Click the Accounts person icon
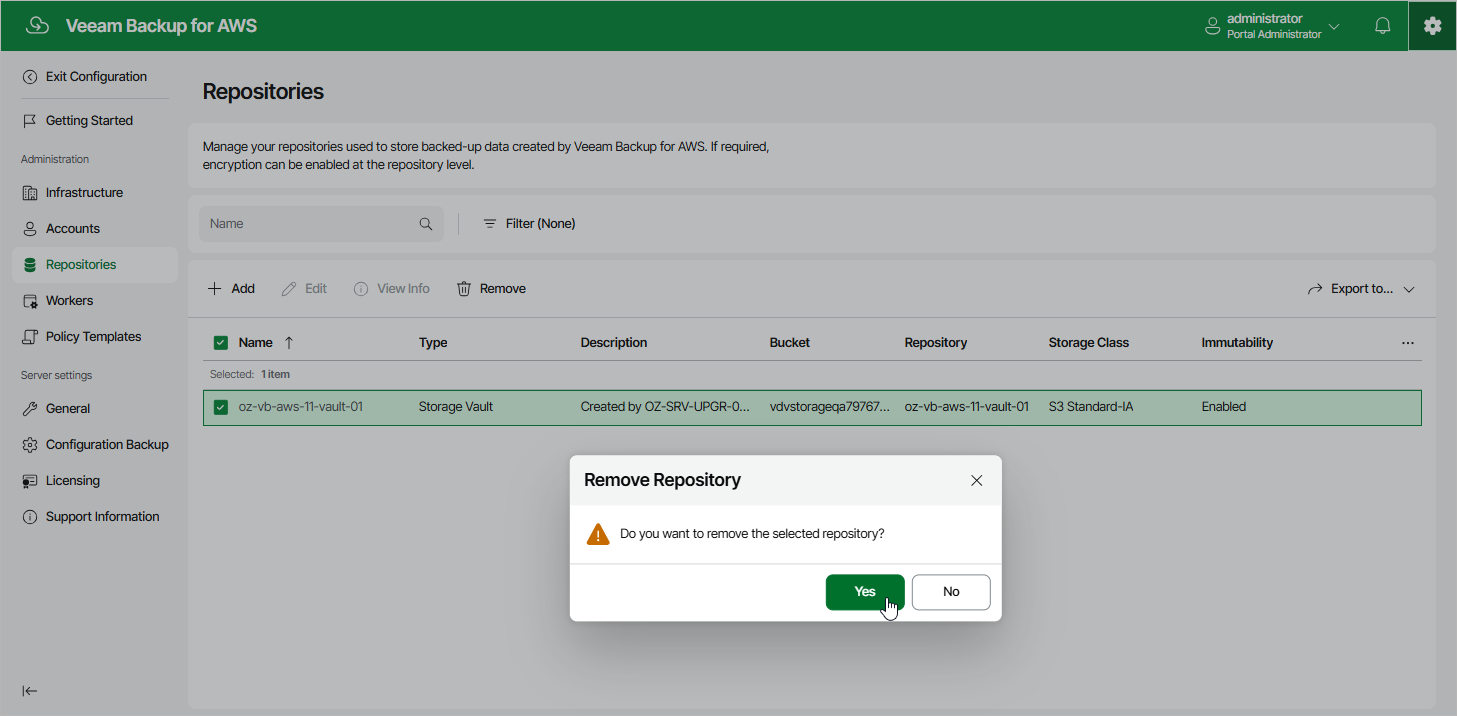This screenshot has height=716, width=1457. click(x=30, y=229)
